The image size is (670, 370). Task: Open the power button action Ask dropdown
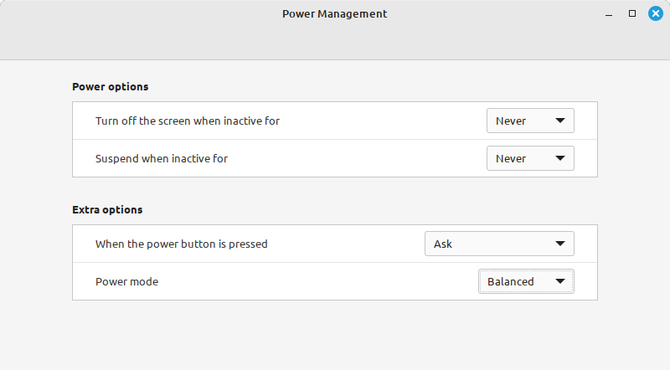click(x=500, y=244)
